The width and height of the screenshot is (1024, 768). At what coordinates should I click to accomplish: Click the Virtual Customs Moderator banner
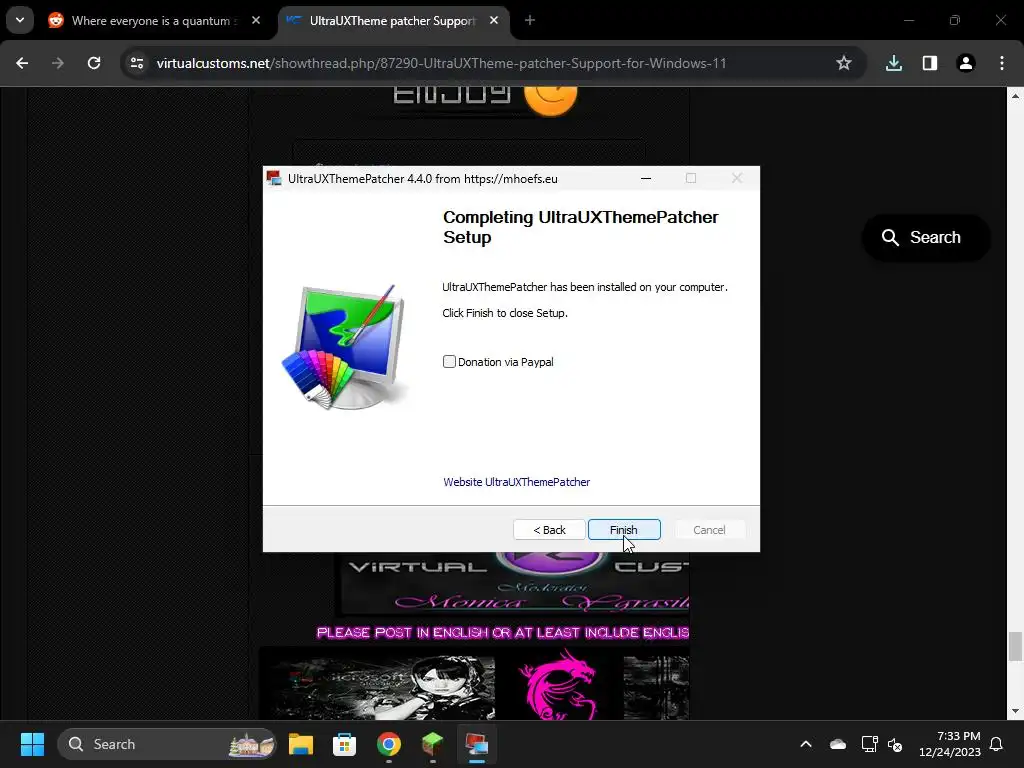(x=513, y=584)
